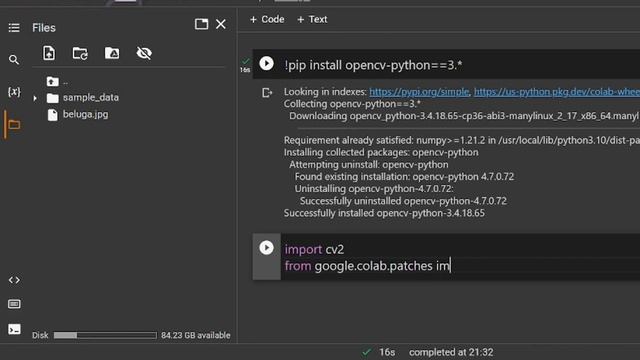Click the pip install code line
The height and width of the screenshot is (360, 640).
tap(373, 65)
